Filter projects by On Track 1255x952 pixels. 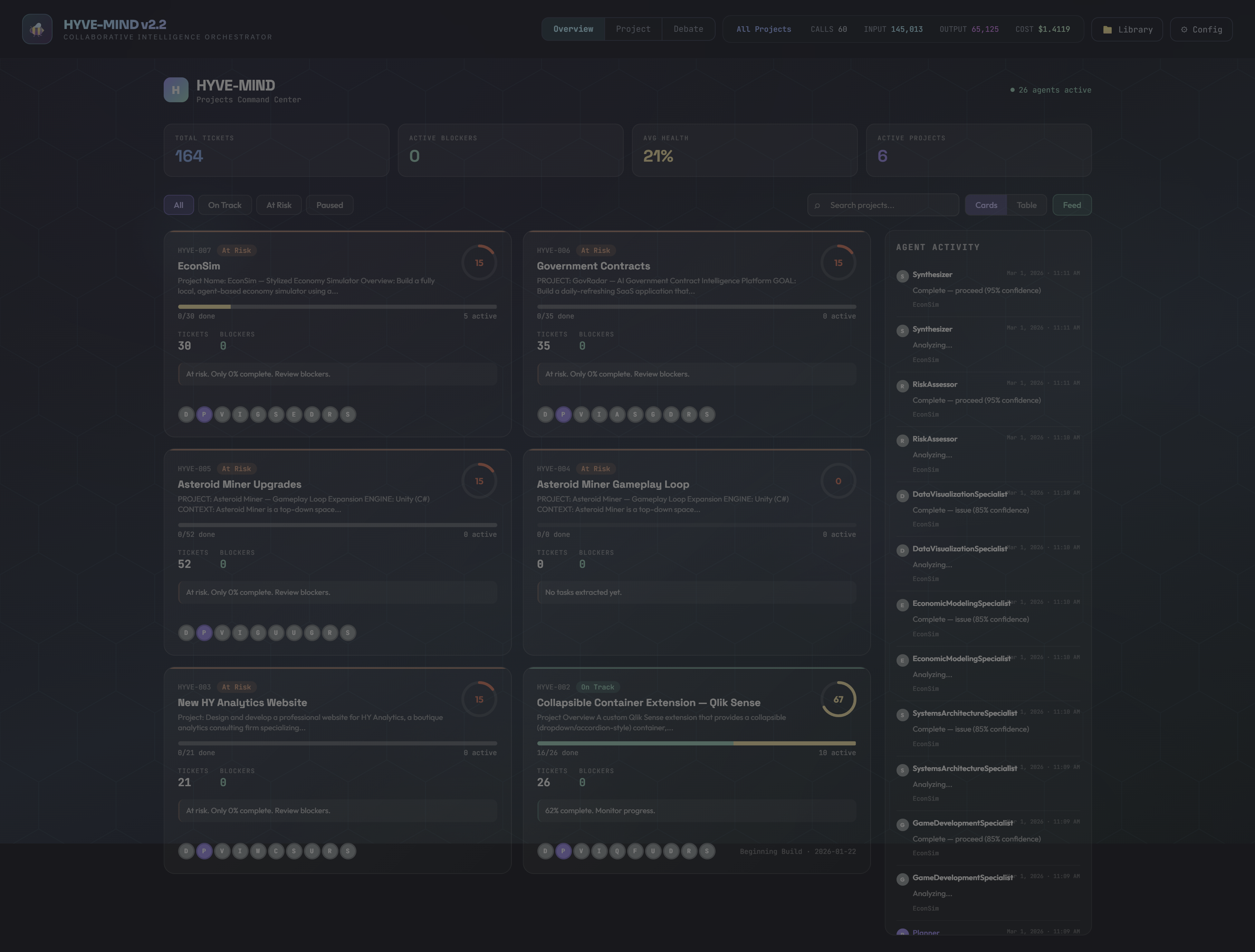pos(225,206)
